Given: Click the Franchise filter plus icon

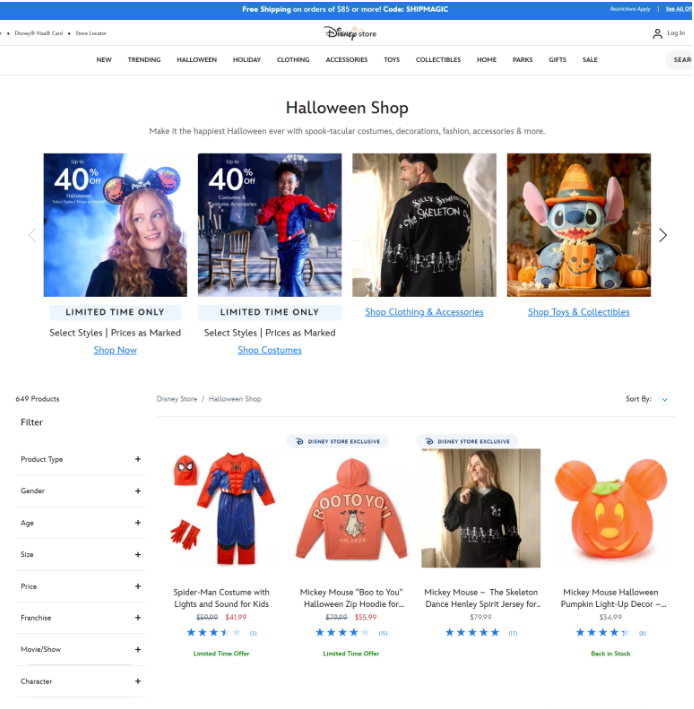Looking at the screenshot, I should pyautogui.click(x=138, y=618).
